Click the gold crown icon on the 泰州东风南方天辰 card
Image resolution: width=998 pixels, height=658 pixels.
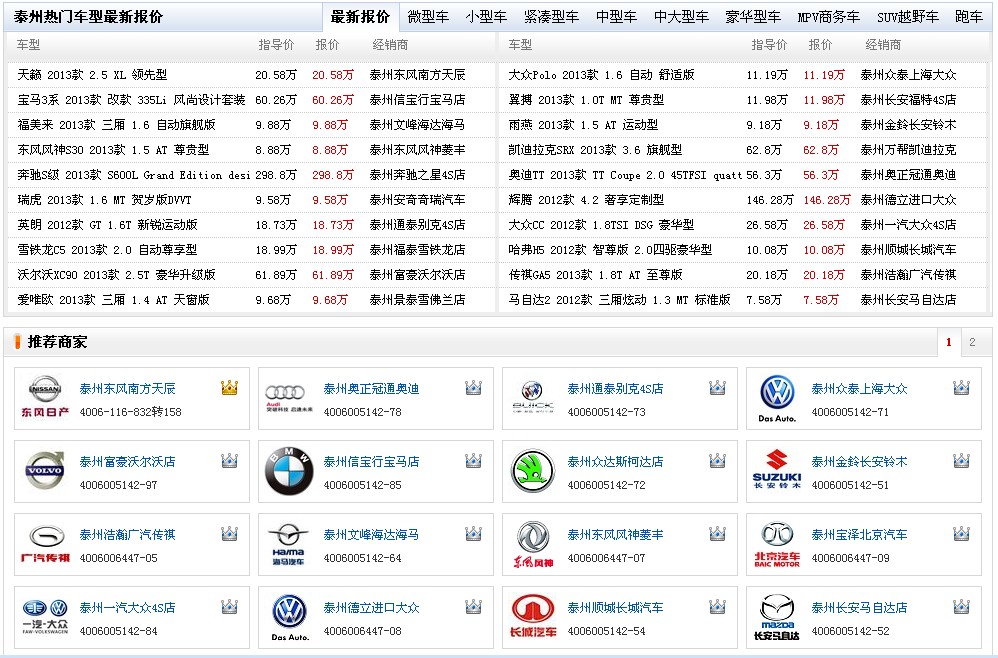(229, 387)
